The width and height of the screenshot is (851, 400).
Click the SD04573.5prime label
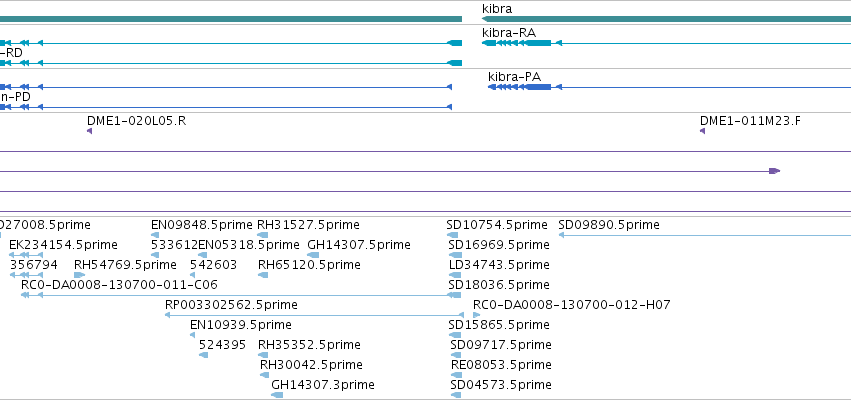(501, 385)
